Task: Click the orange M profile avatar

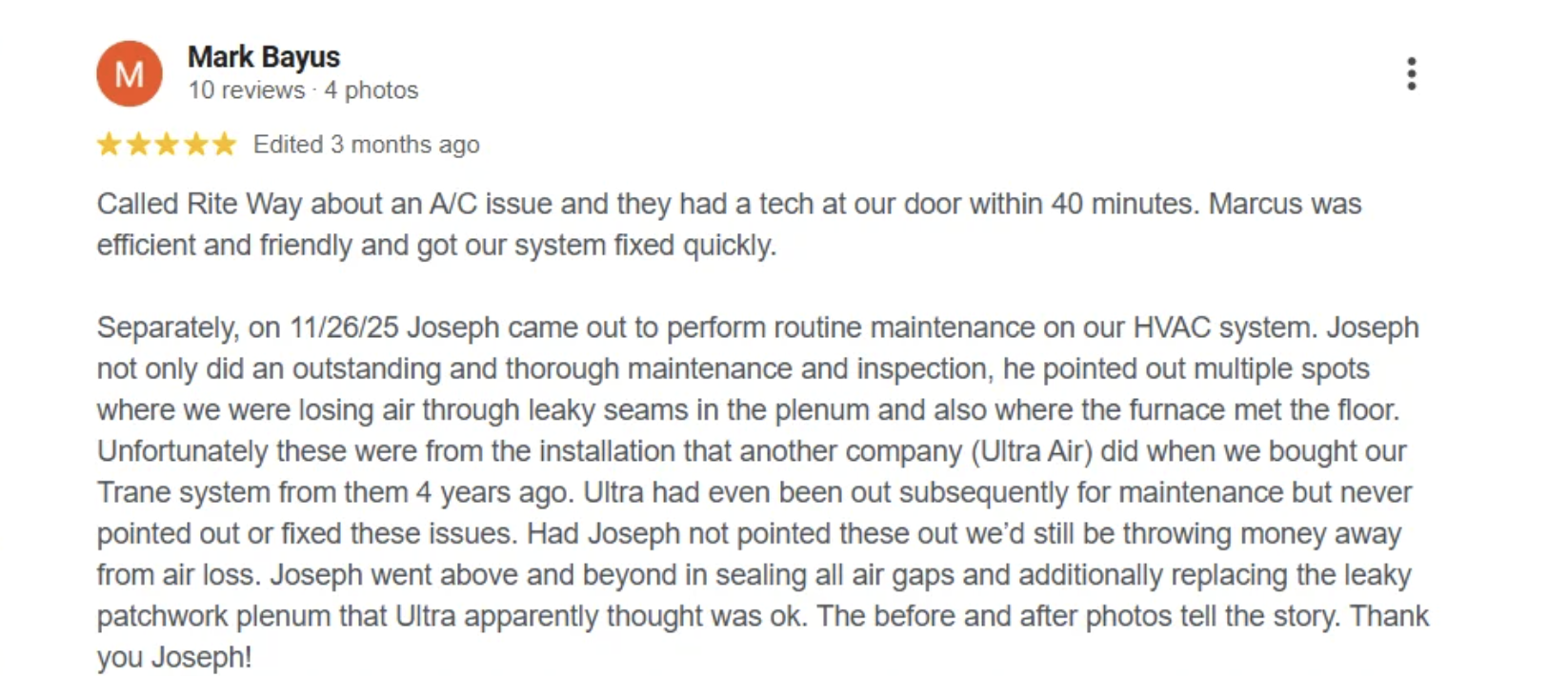Action: point(130,73)
